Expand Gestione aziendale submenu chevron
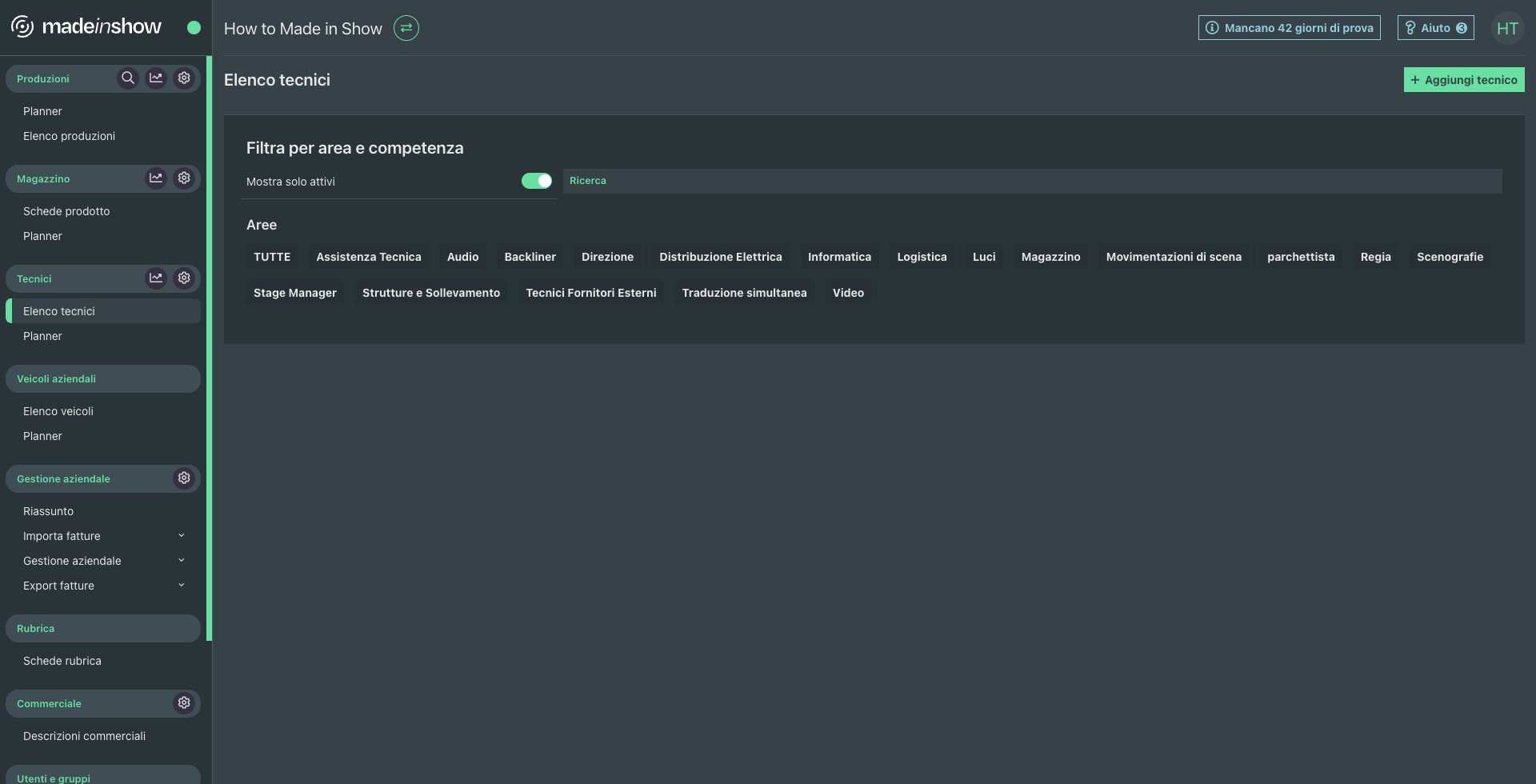Screen dimensions: 1536x784 click(x=181, y=561)
